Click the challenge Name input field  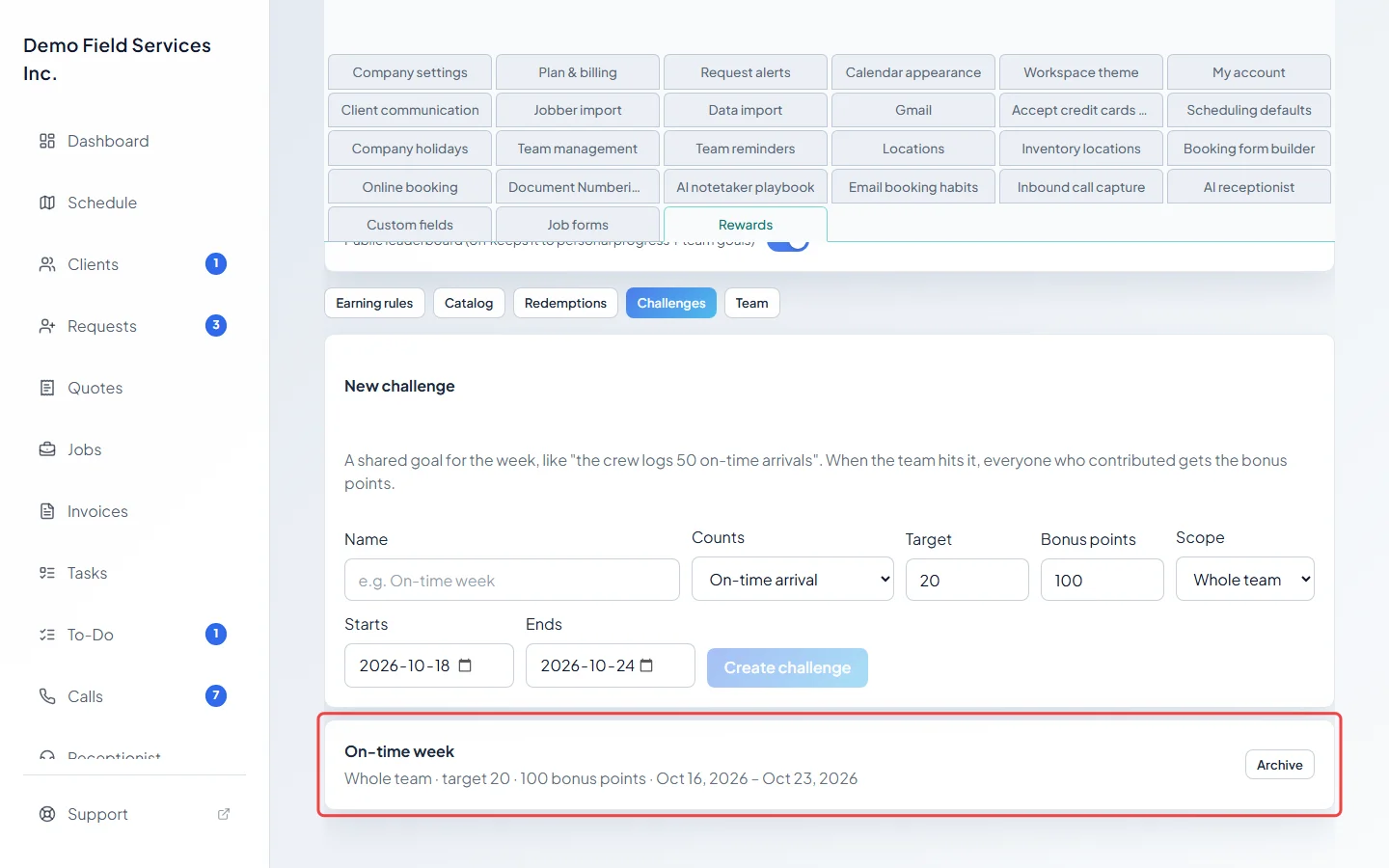512,580
